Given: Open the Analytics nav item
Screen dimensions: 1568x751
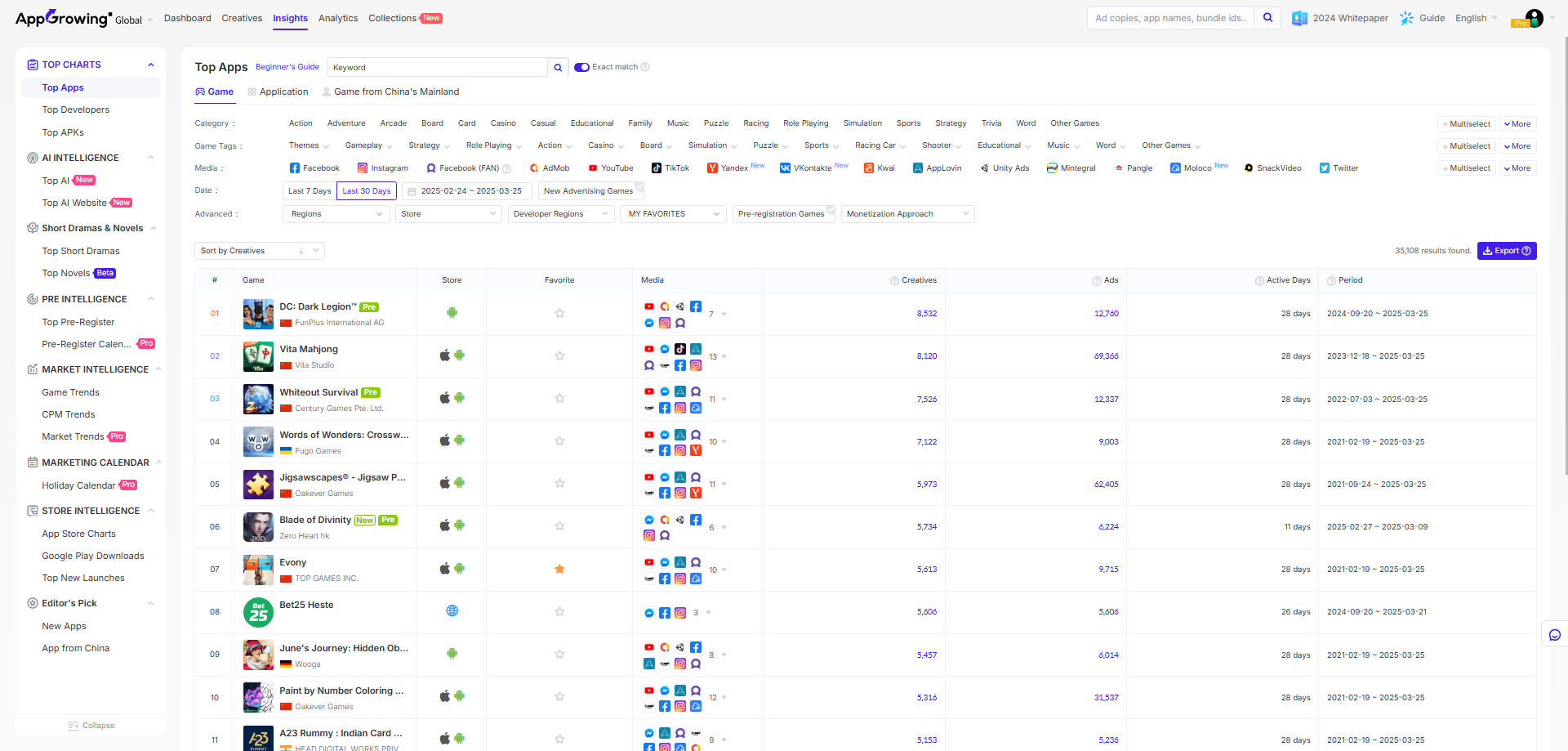Looking at the screenshot, I should tap(338, 18).
